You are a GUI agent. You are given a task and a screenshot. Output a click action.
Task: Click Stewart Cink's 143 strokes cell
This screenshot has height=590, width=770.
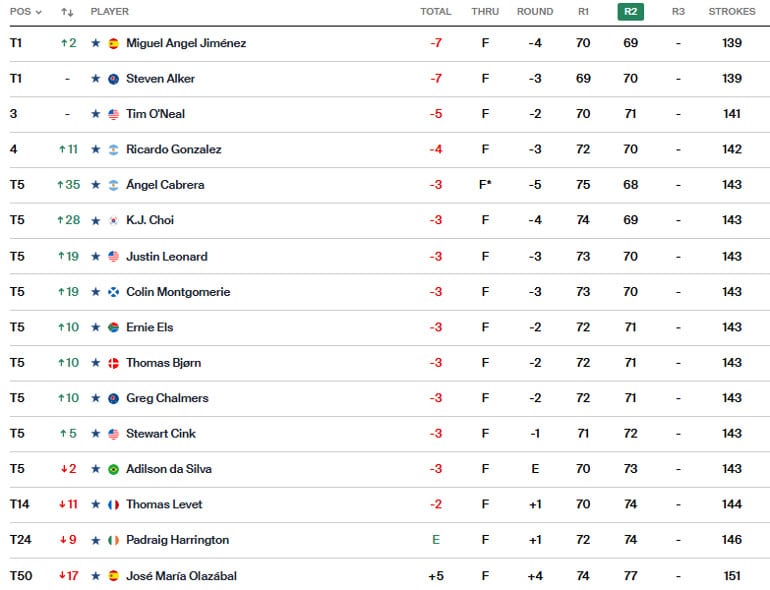(732, 433)
